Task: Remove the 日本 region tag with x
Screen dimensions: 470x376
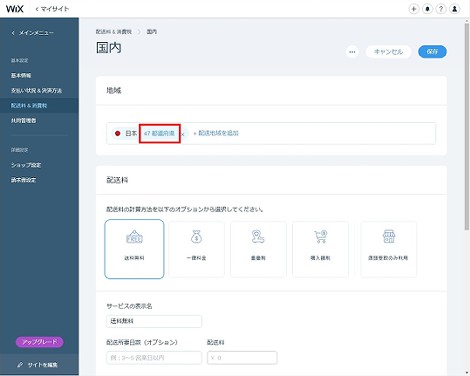Action: click(x=183, y=134)
